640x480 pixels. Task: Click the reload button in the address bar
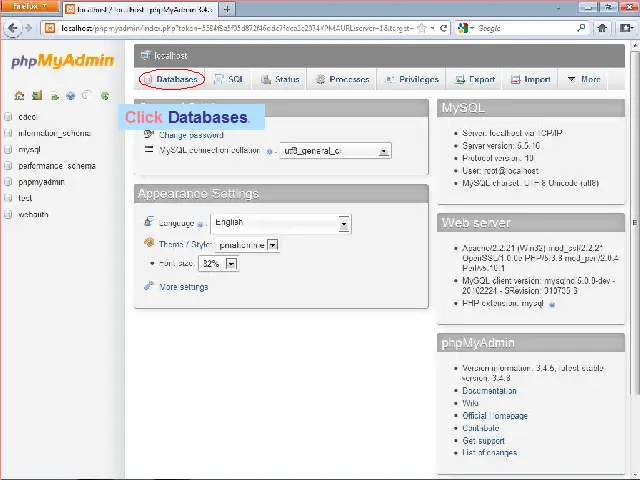[x=443, y=28]
